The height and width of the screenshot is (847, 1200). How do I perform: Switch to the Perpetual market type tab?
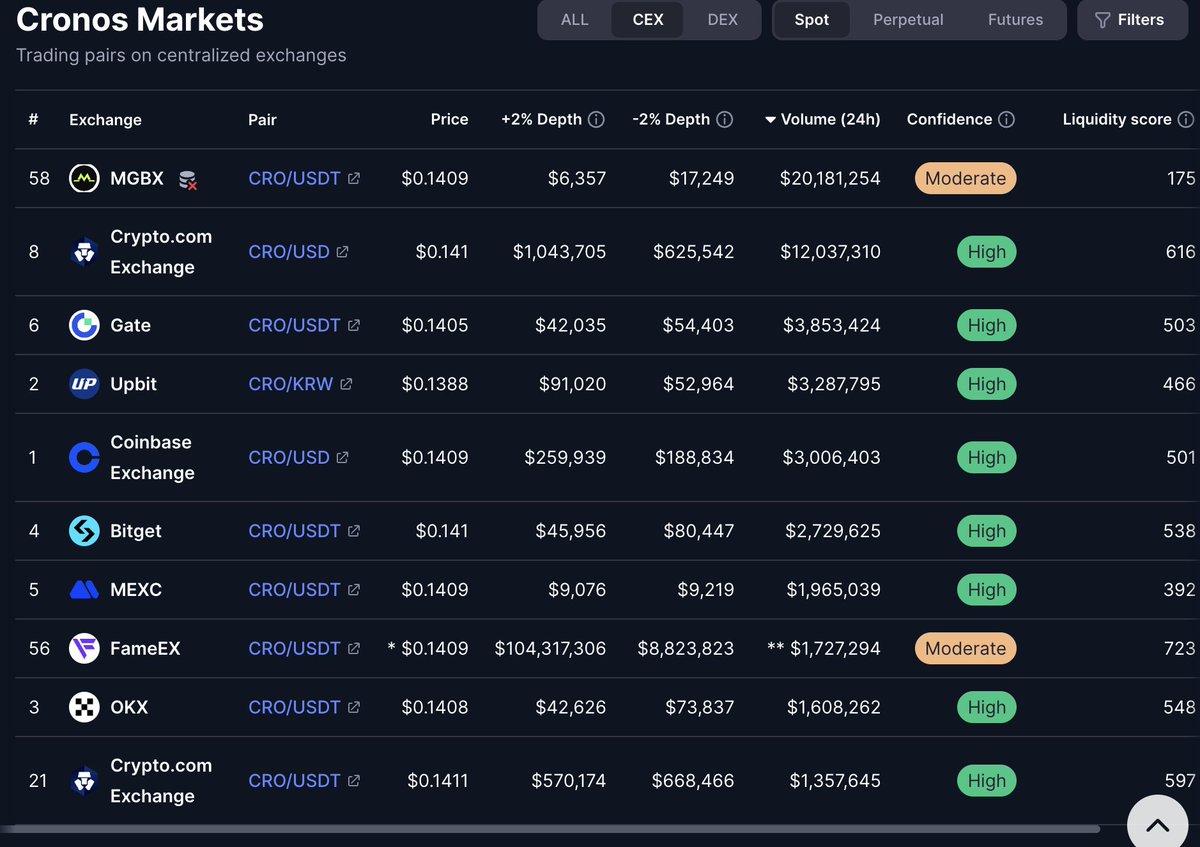(909, 19)
